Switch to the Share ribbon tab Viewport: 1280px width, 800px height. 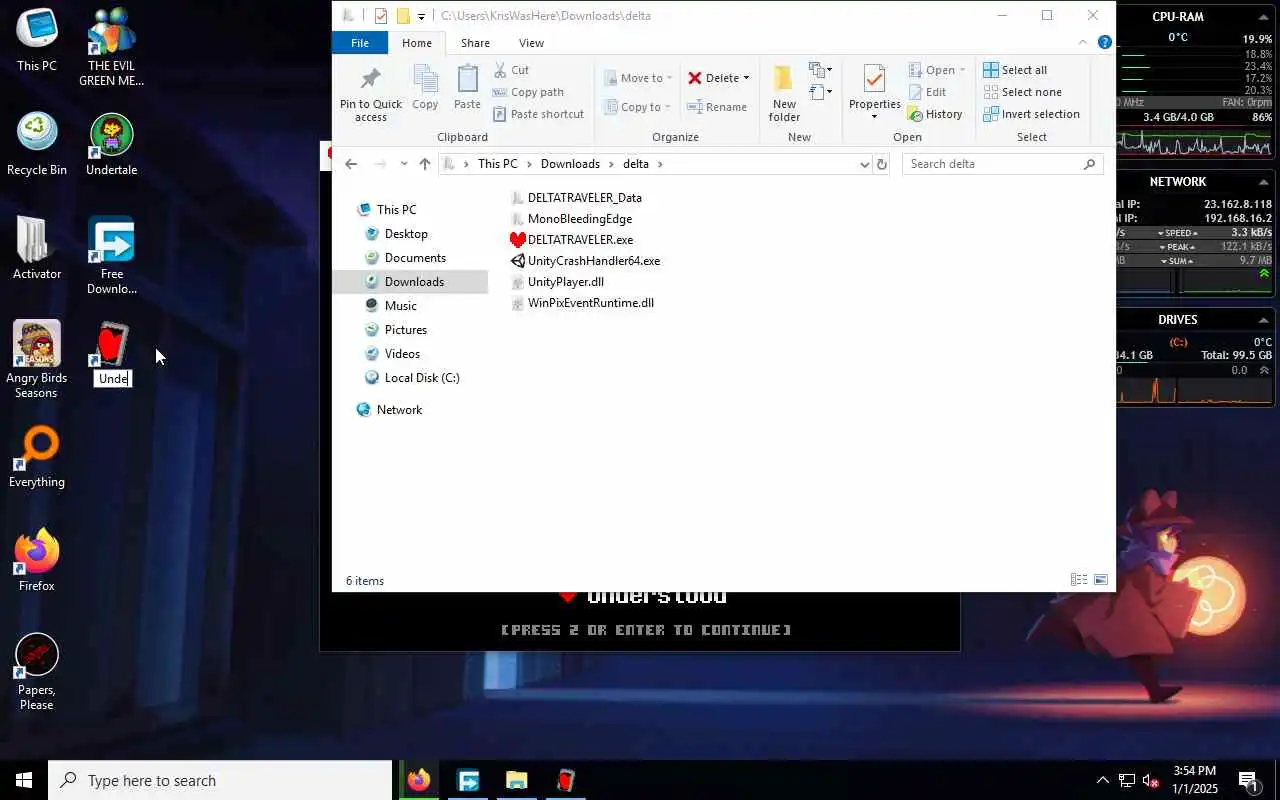(475, 43)
